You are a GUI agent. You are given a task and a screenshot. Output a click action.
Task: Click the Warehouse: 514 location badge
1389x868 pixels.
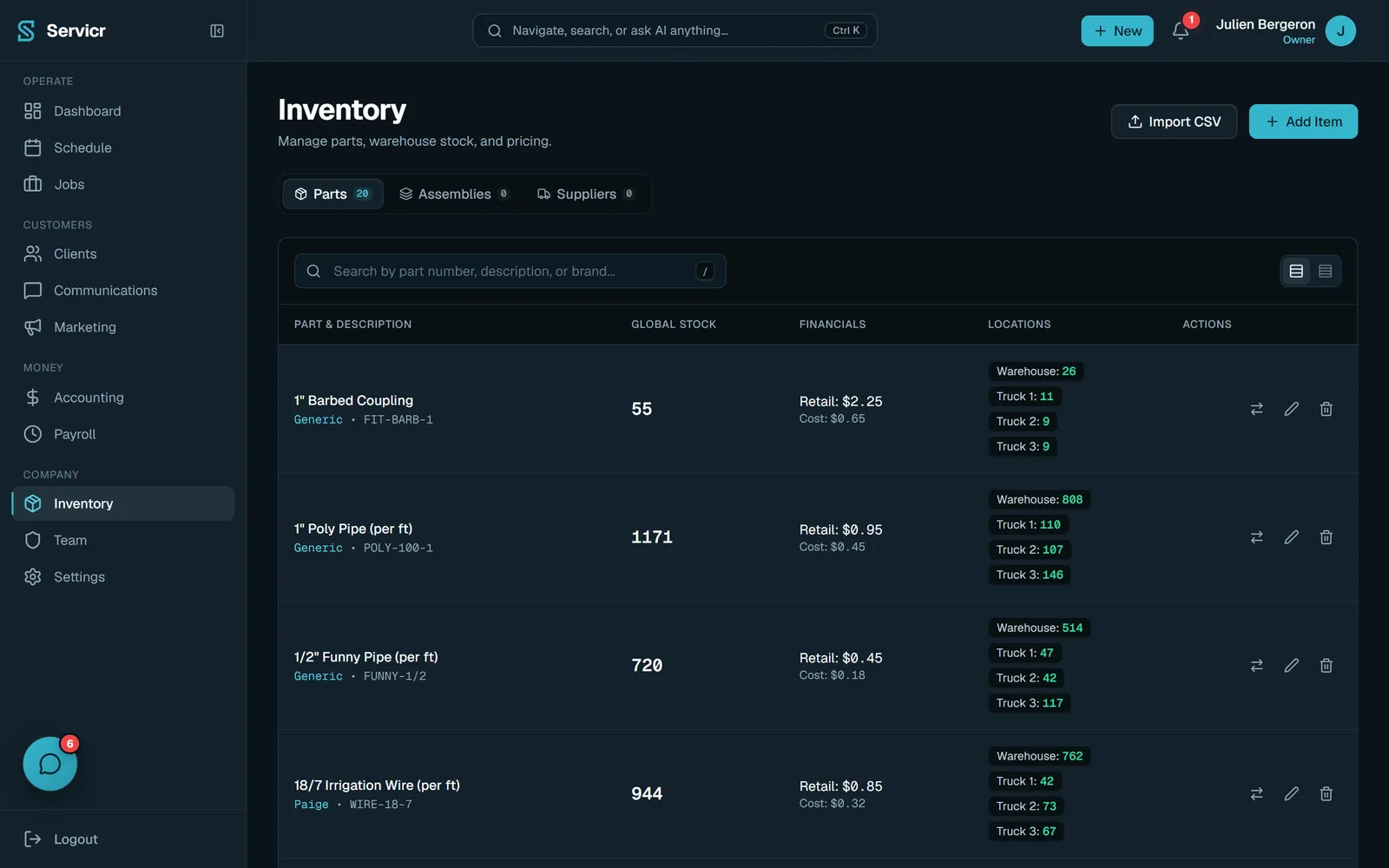tap(1039, 628)
